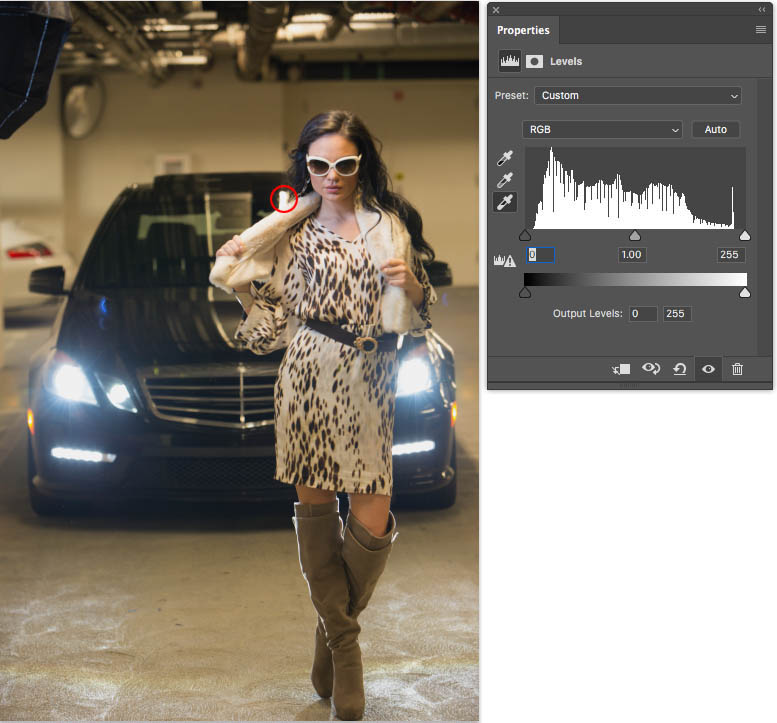
Task: Click the histogram warning recalculate icon
Action: (504, 260)
